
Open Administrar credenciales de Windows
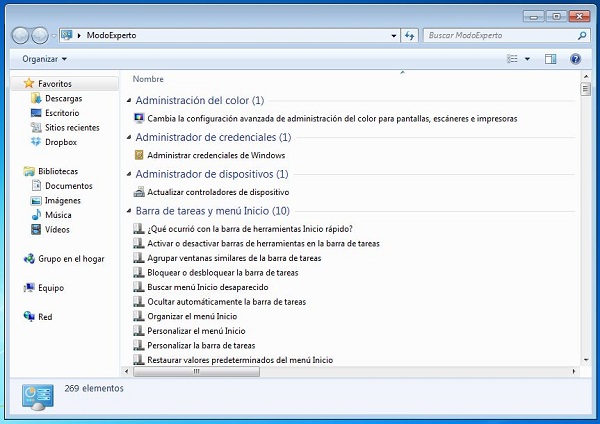click(215, 155)
